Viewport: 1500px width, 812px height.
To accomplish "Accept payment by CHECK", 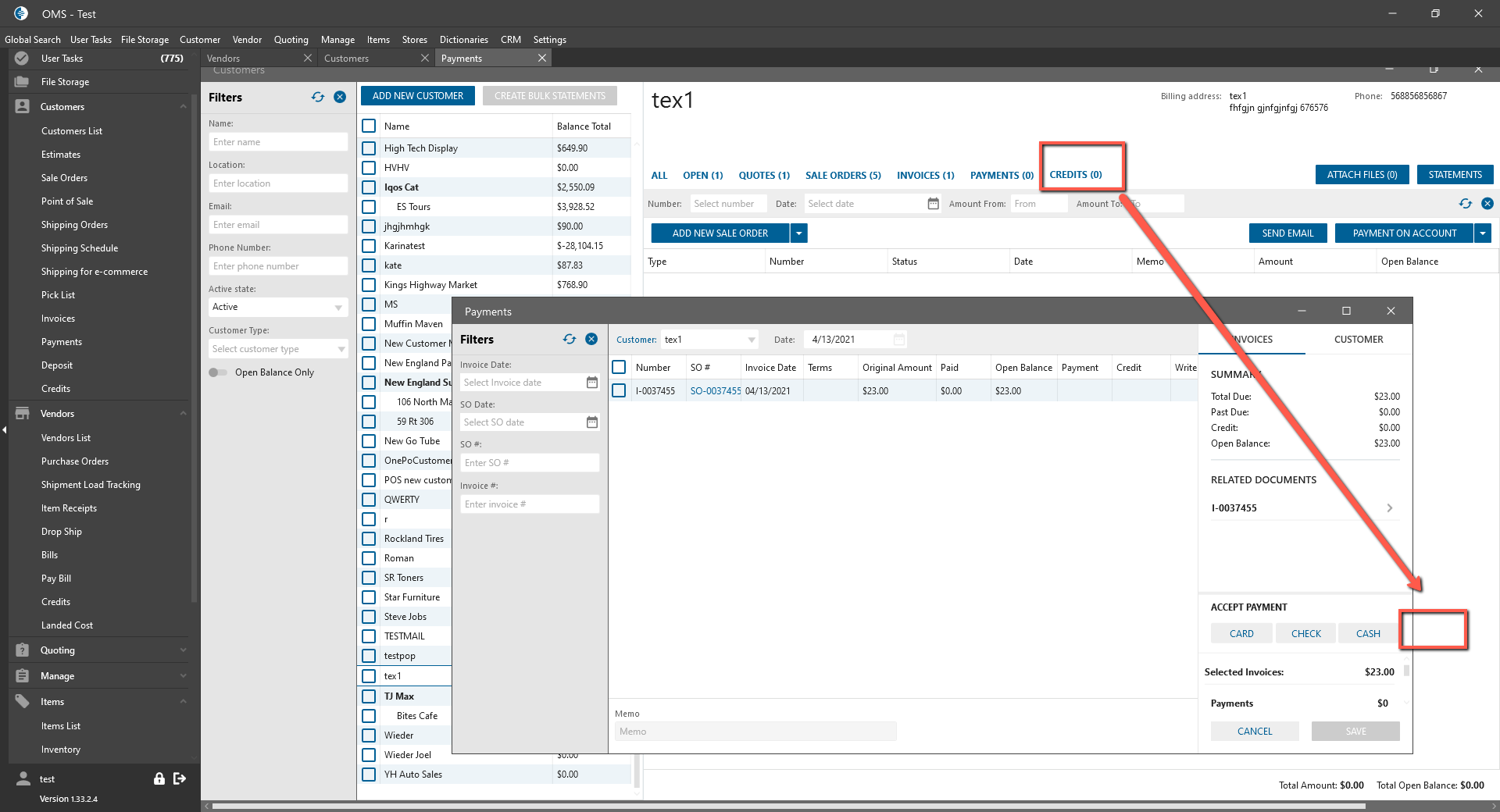I will pyautogui.click(x=1306, y=634).
